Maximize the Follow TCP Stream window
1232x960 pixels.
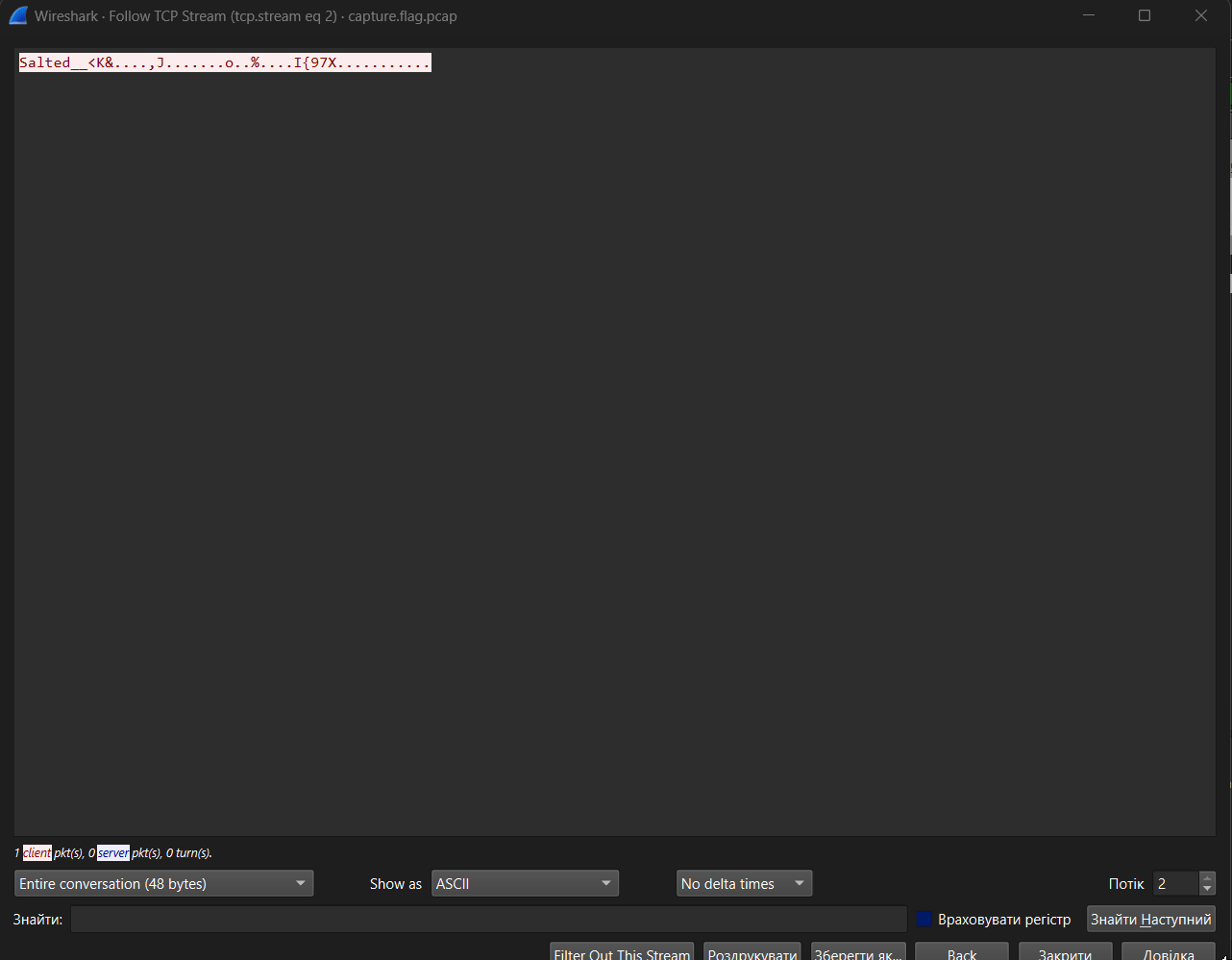click(1145, 15)
